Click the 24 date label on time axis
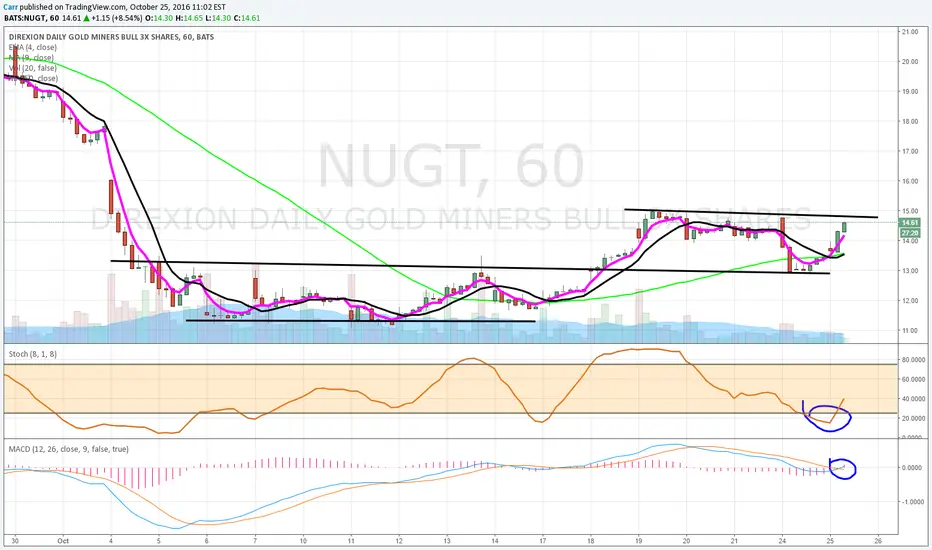Viewport: 932px width, 550px height. point(783,541)
